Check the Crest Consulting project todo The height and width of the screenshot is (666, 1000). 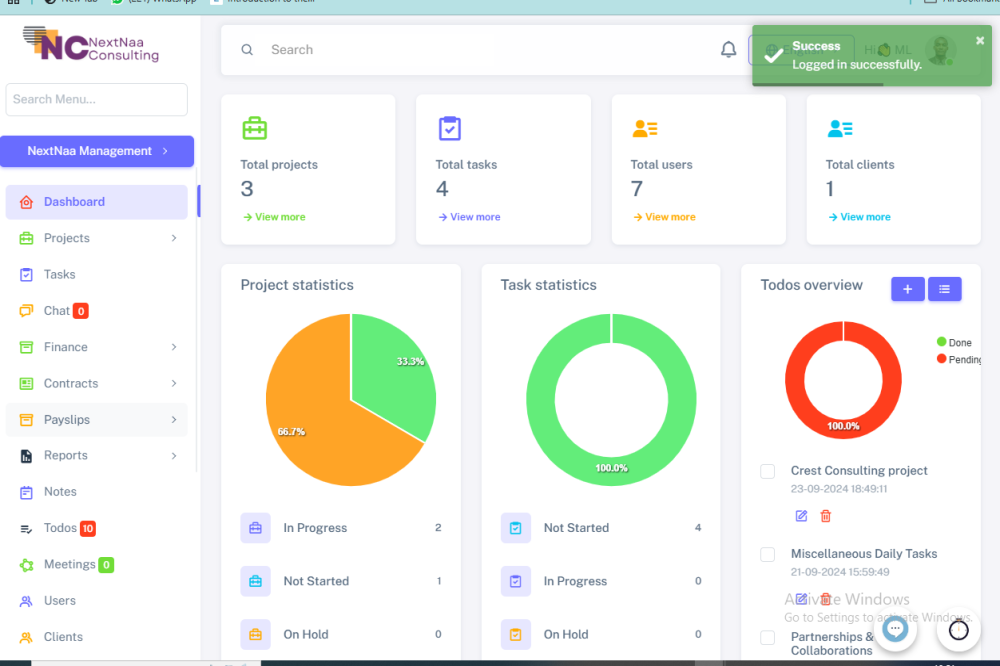tap(767, 471)
